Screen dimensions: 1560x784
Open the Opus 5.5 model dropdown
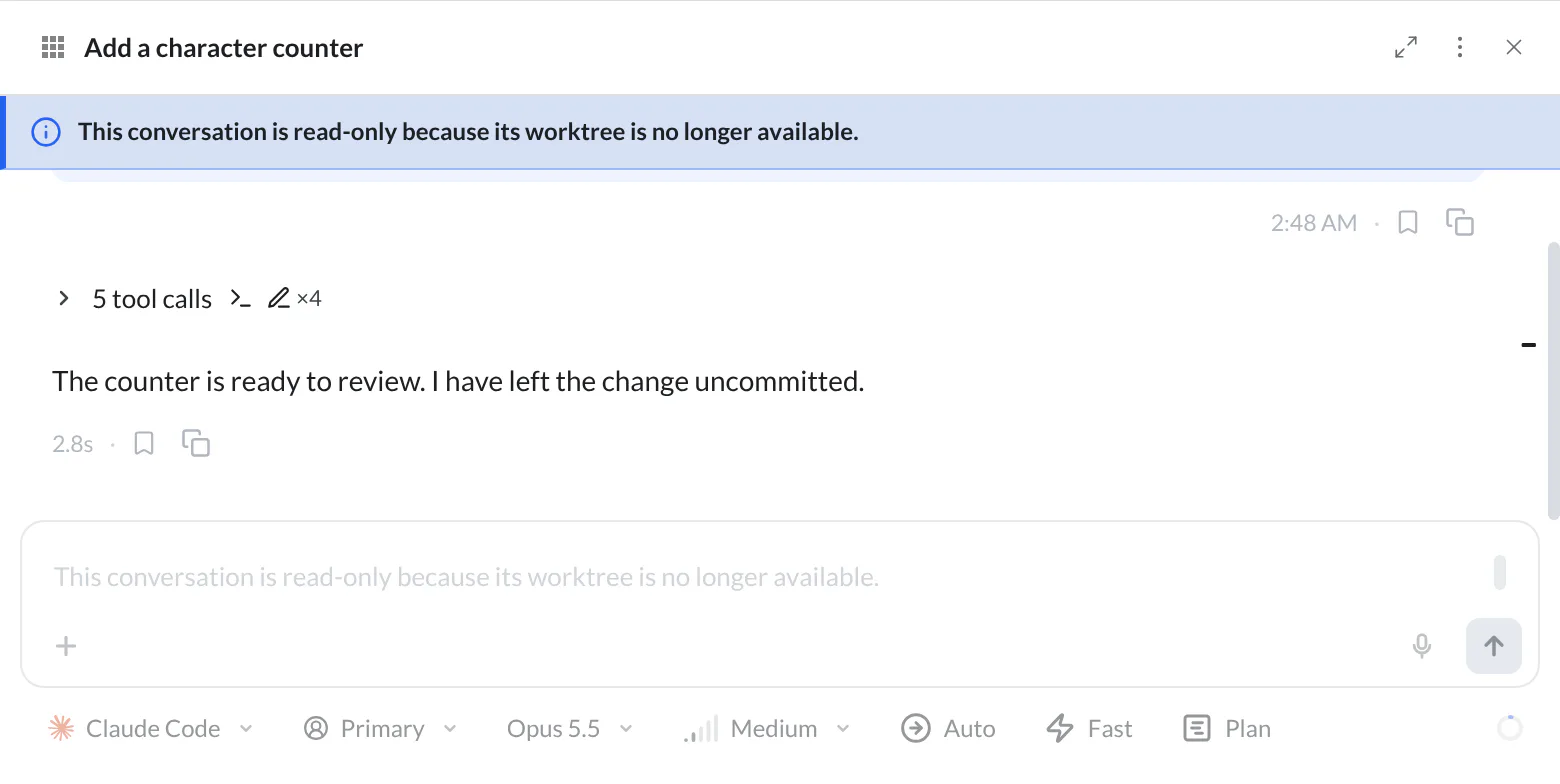[570, 729]
